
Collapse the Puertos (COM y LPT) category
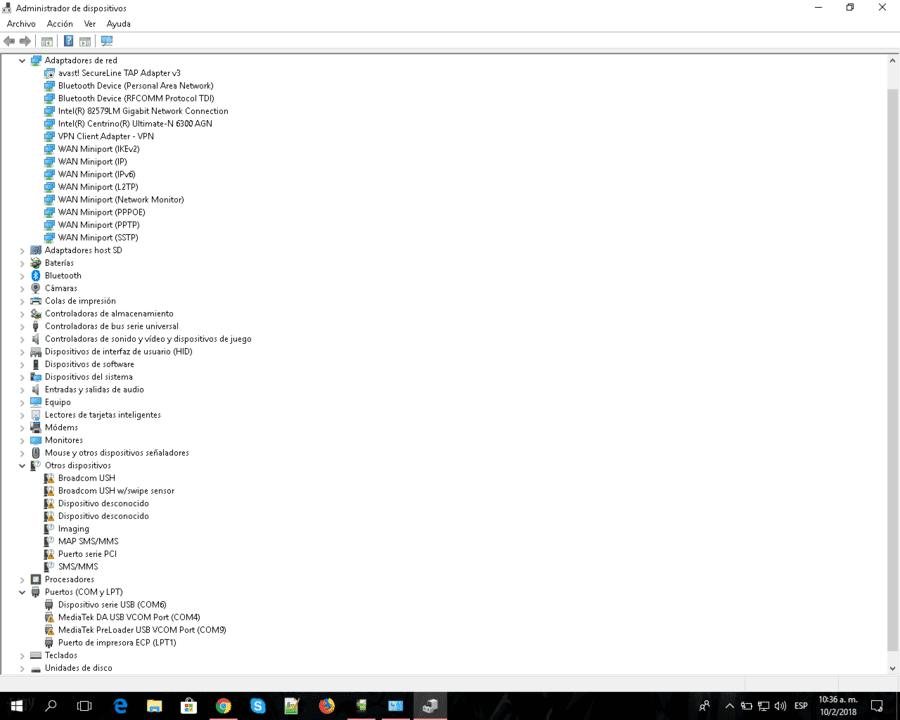point(22,592)
